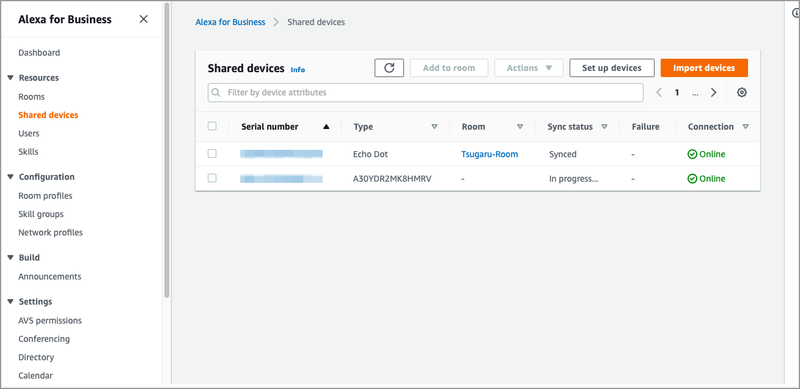Go to previous page of devices

pyautogui.click(x=659, y=92)
